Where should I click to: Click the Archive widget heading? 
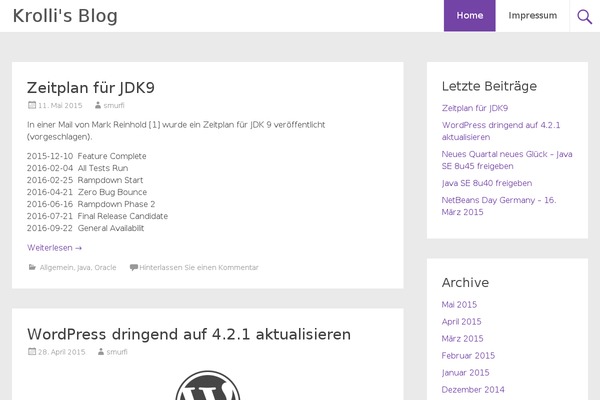click(465, 282)
